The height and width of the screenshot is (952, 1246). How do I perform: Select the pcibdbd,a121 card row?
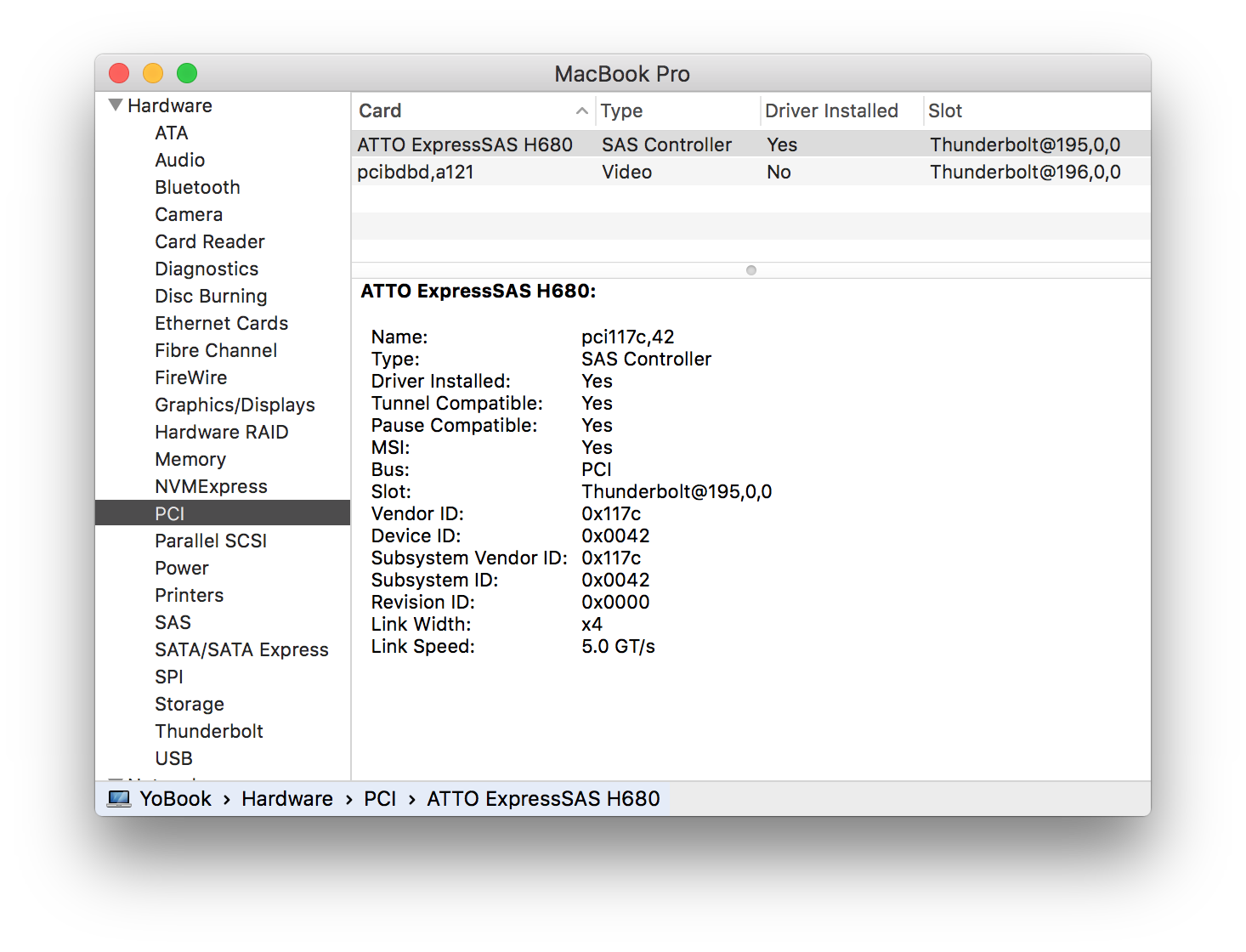click(x=751, y=172)
